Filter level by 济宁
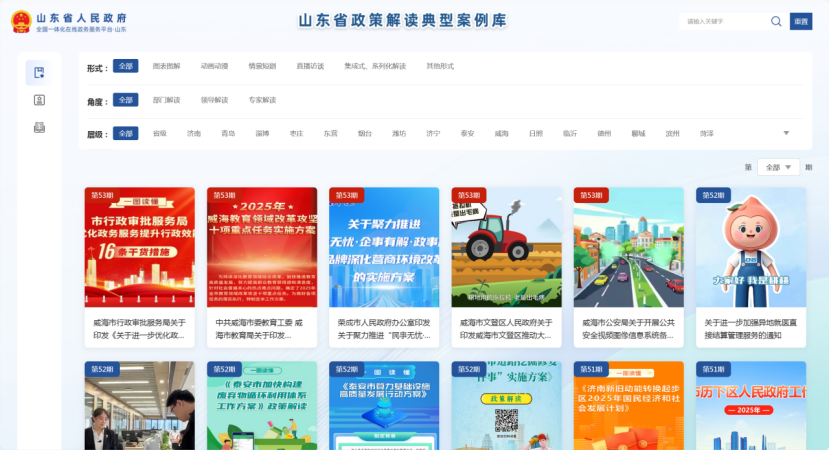The width and height of the screenshot is (829, 450). pyautogui.click(x=433, y=134)
